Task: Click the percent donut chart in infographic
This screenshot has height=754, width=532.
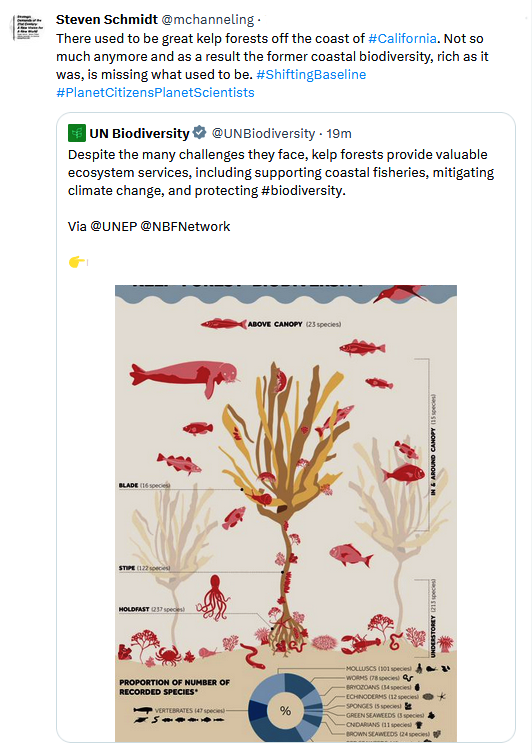Action: click(285, 710)
